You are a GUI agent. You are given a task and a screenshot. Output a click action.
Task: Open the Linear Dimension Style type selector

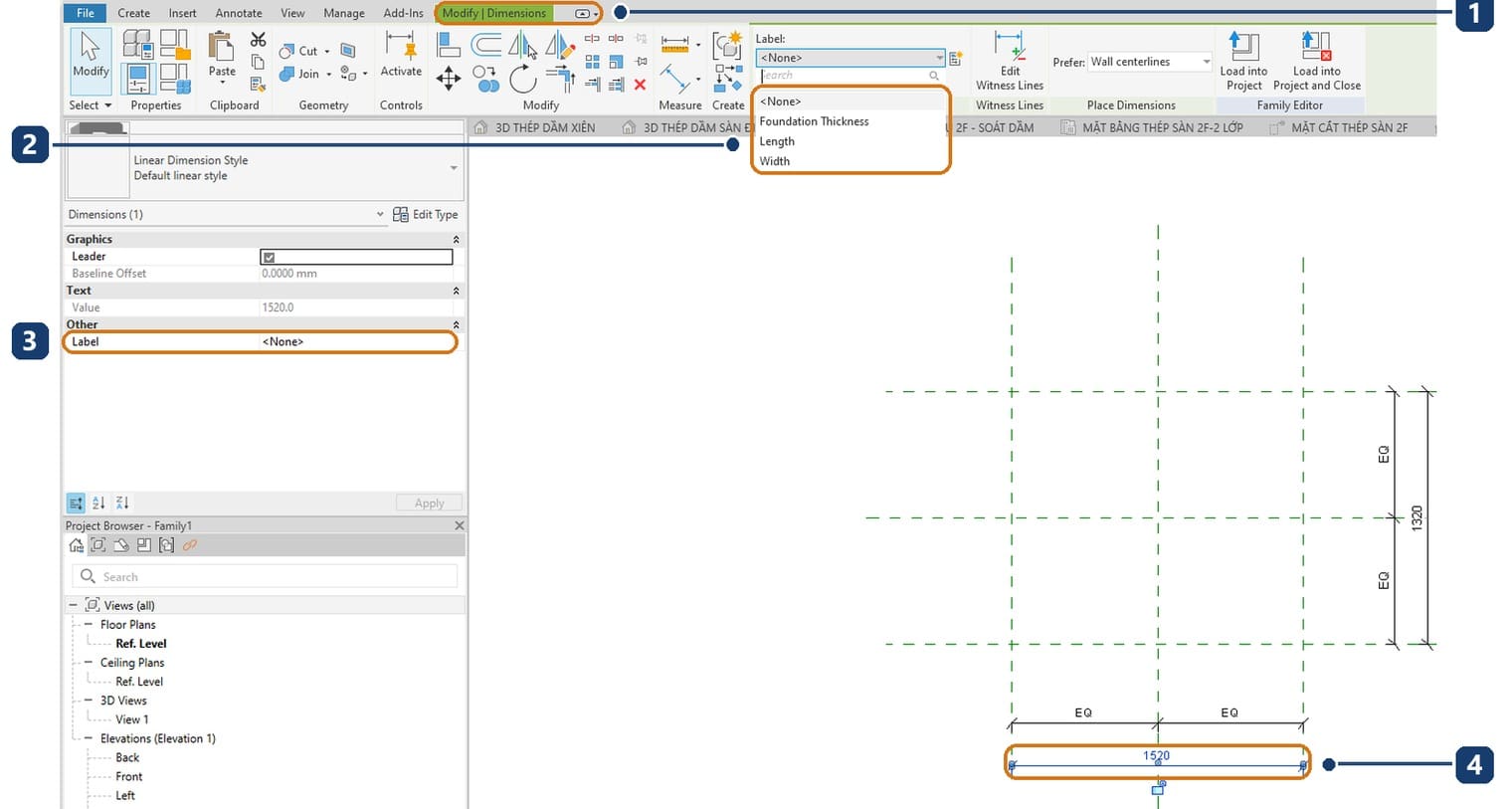[265, 168]
